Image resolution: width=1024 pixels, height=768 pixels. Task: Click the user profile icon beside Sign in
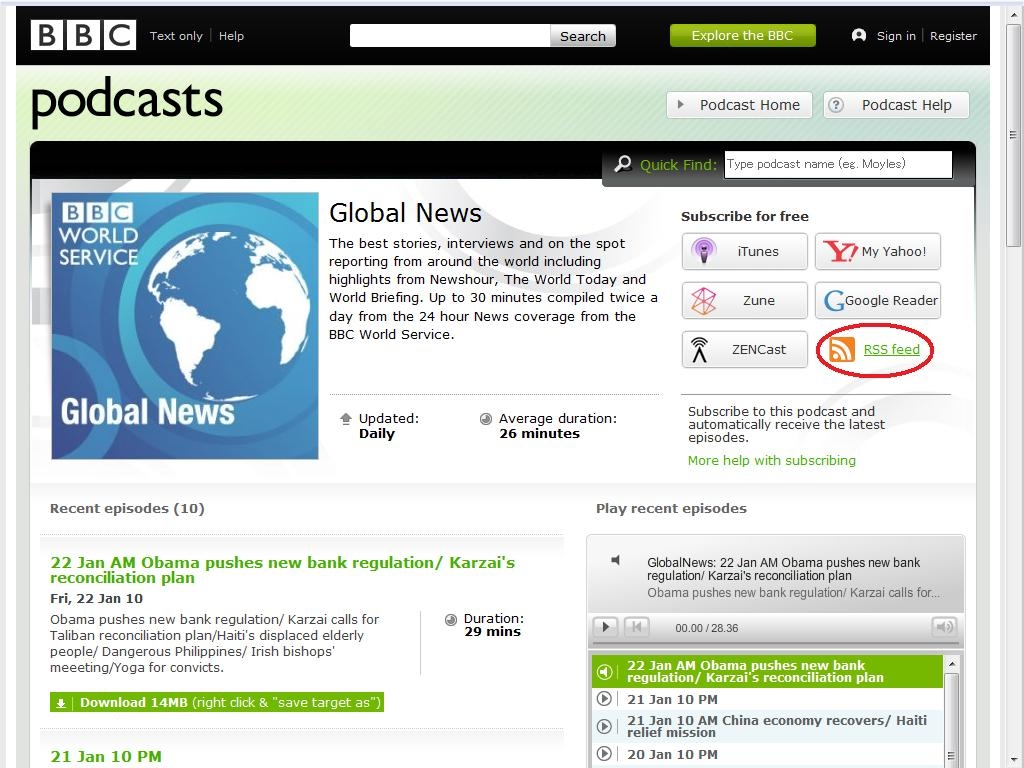pyautogui.click(x=859, y=35)
